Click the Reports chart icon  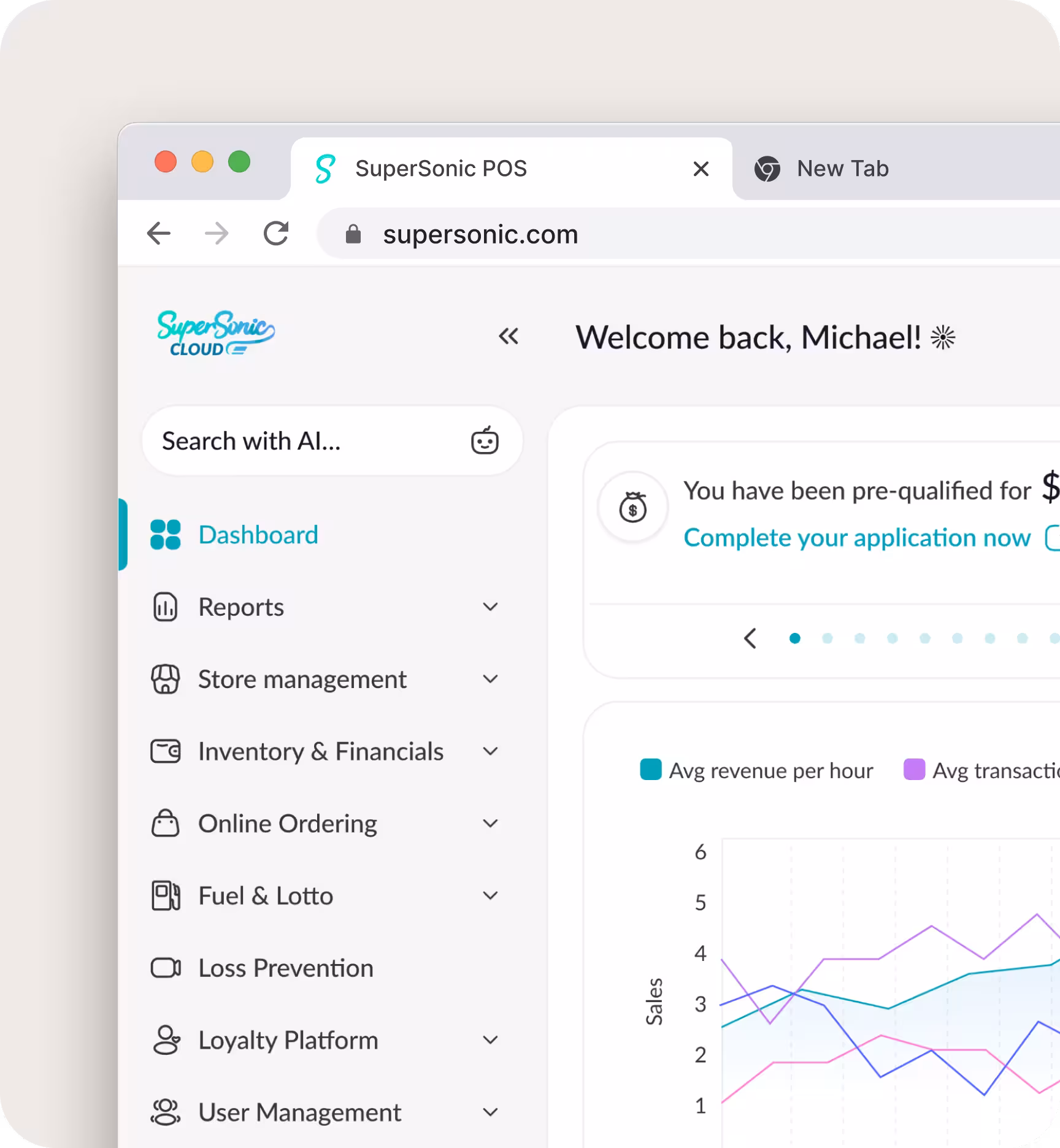165,607
